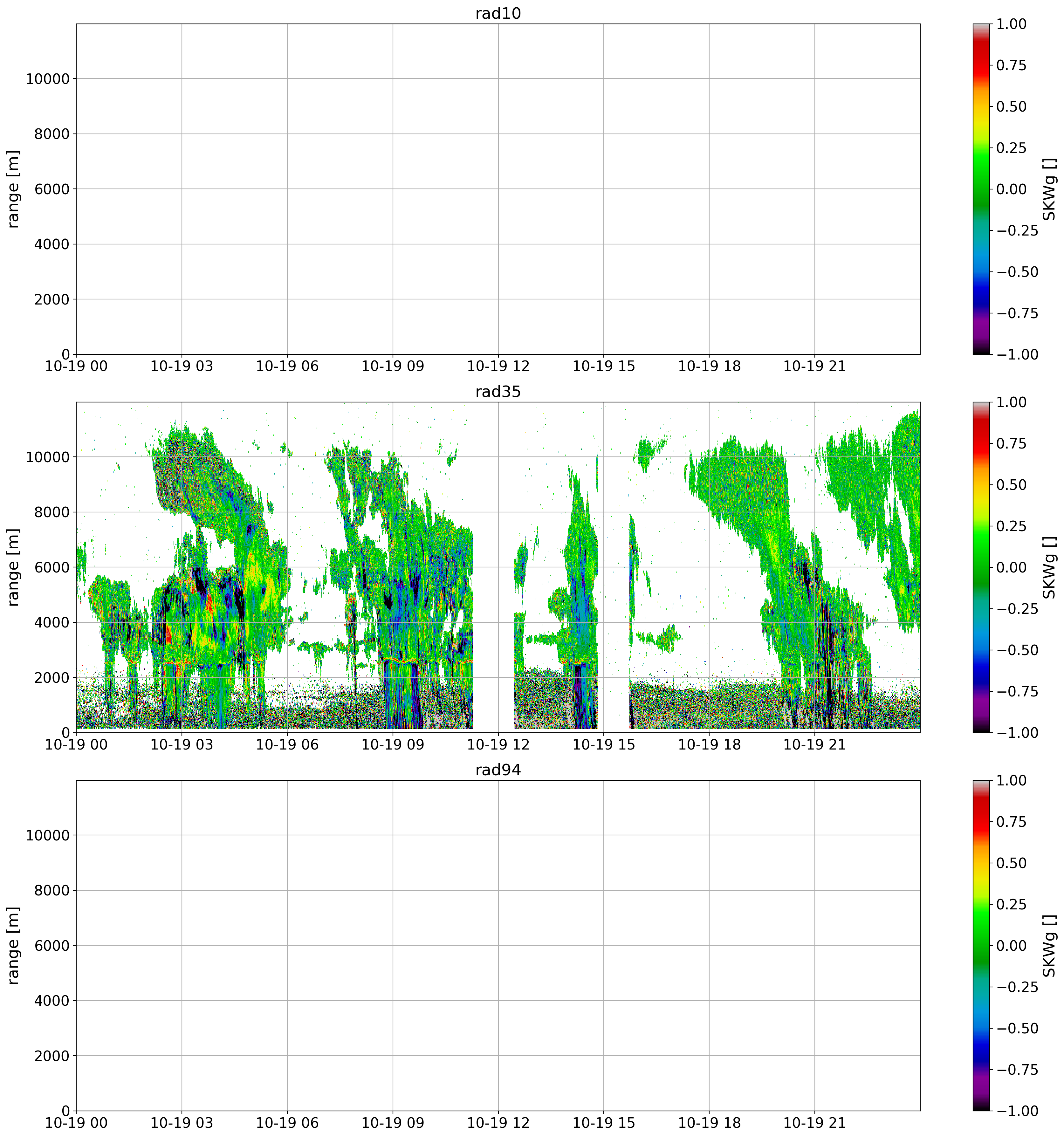The image size is (1064, 1137).
Task: Click the rad10 plot title
Action: [x=498, y=14]
